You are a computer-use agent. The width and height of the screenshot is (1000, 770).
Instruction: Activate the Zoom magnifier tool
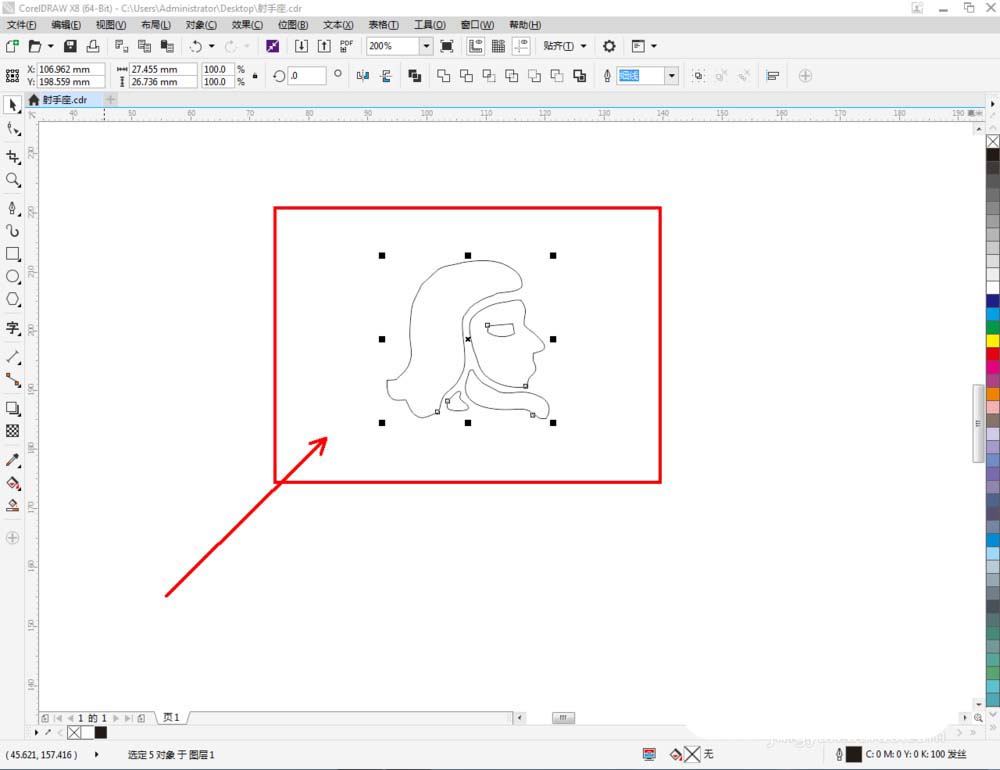pyautogui.click(x=12, y=180)
